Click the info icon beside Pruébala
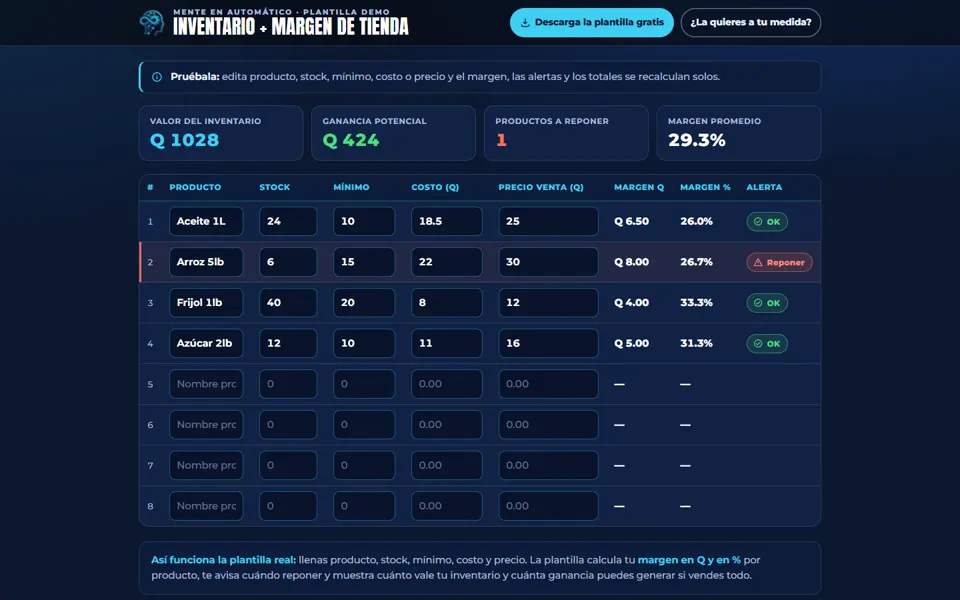 [x=157, y=77]
